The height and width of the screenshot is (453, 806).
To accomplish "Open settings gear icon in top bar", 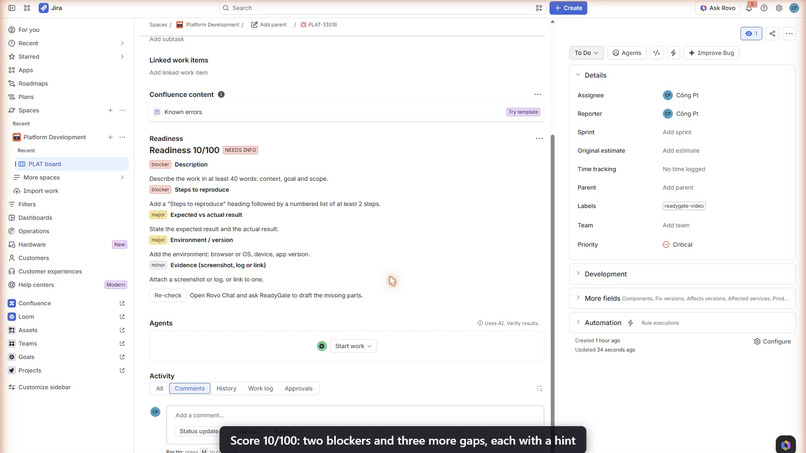I will coord(779,8).
